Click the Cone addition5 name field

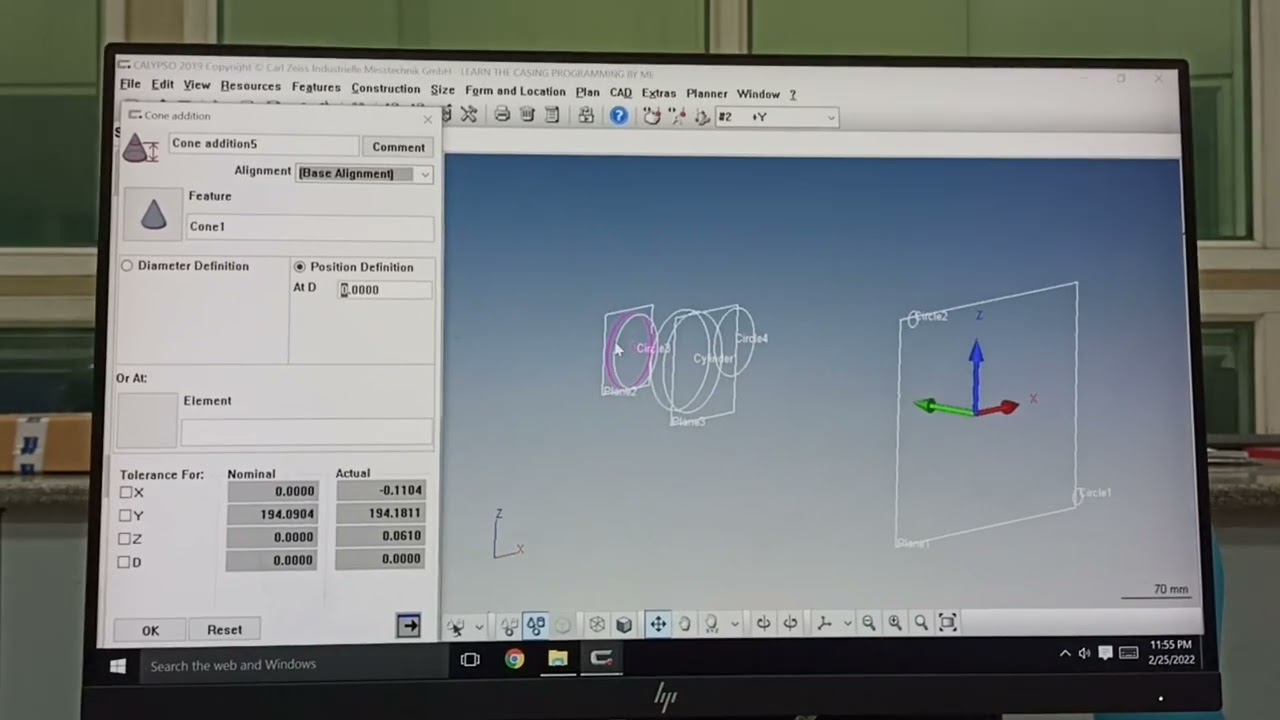(262, 144)
